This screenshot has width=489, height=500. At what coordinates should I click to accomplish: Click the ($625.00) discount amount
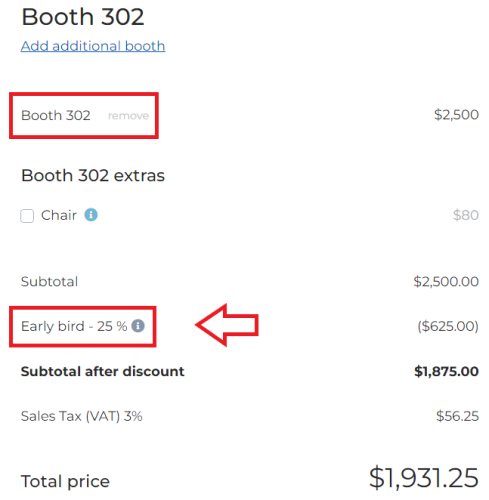click(448, 326)
